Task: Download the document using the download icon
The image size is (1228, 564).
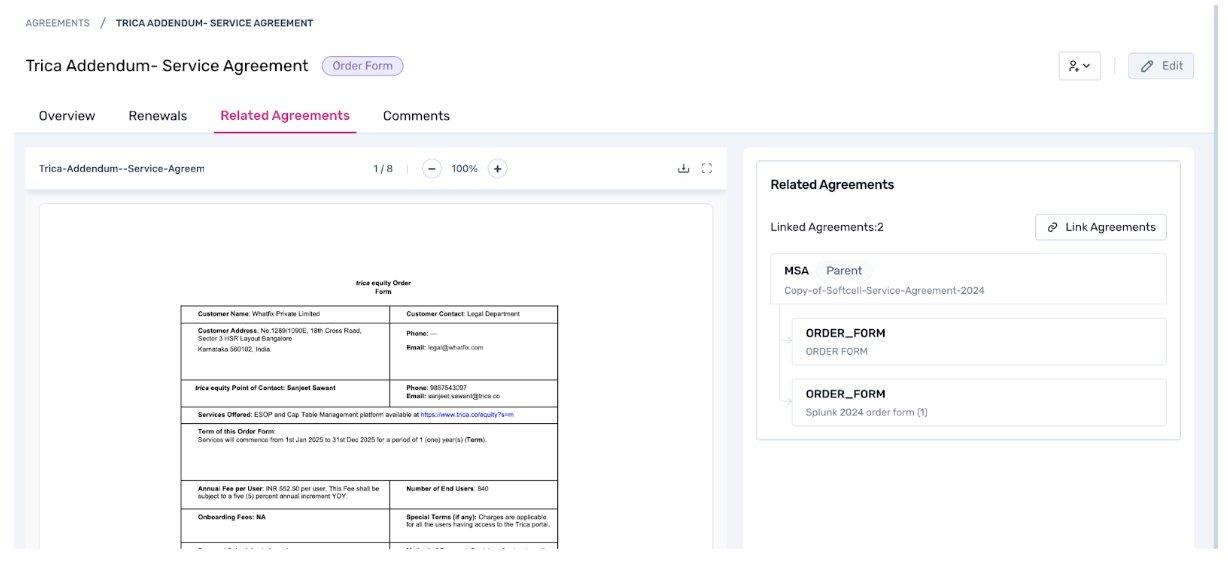Action: click(x=684, y=168)
